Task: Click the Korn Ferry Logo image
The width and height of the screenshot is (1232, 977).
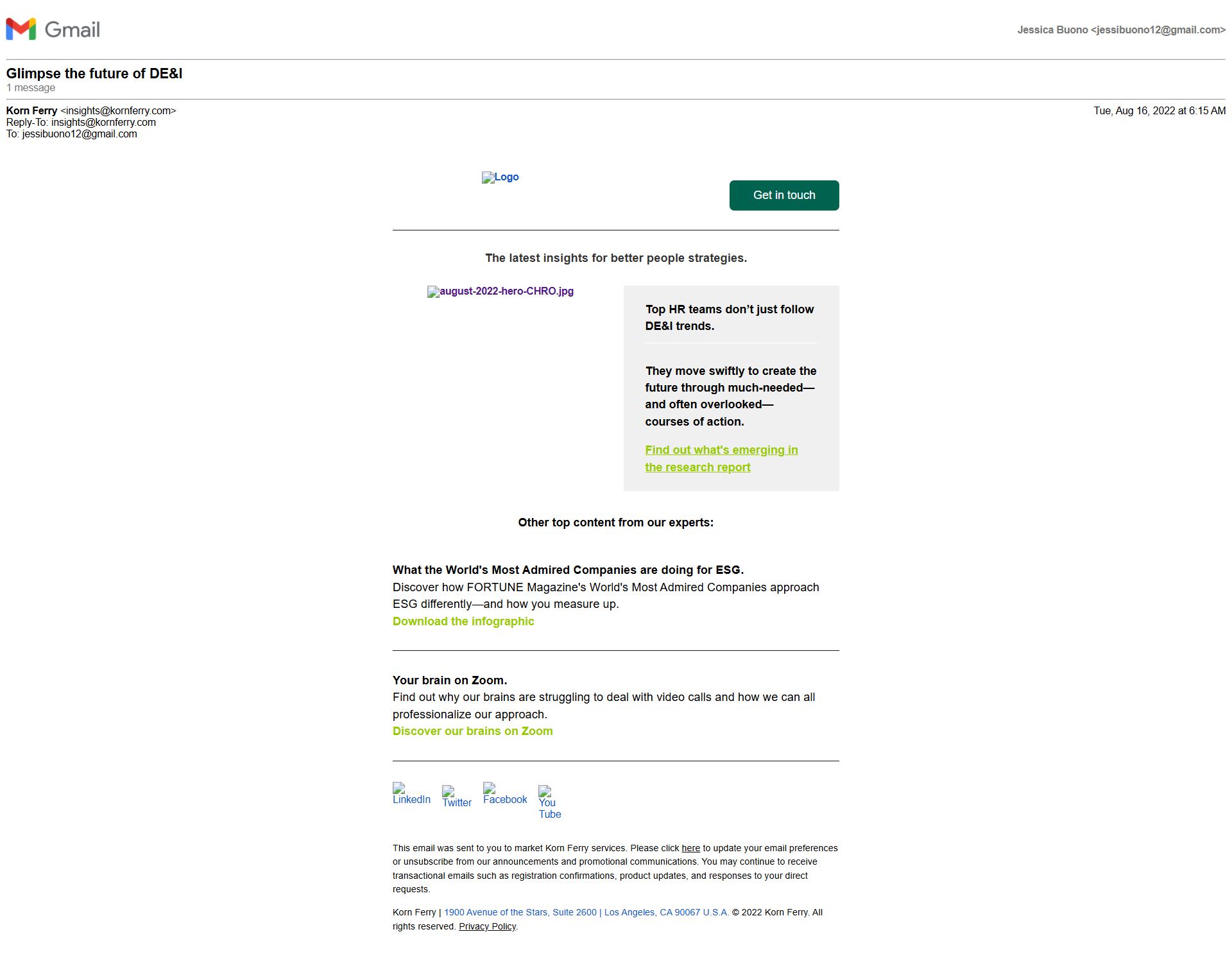Action: [500, 177]
